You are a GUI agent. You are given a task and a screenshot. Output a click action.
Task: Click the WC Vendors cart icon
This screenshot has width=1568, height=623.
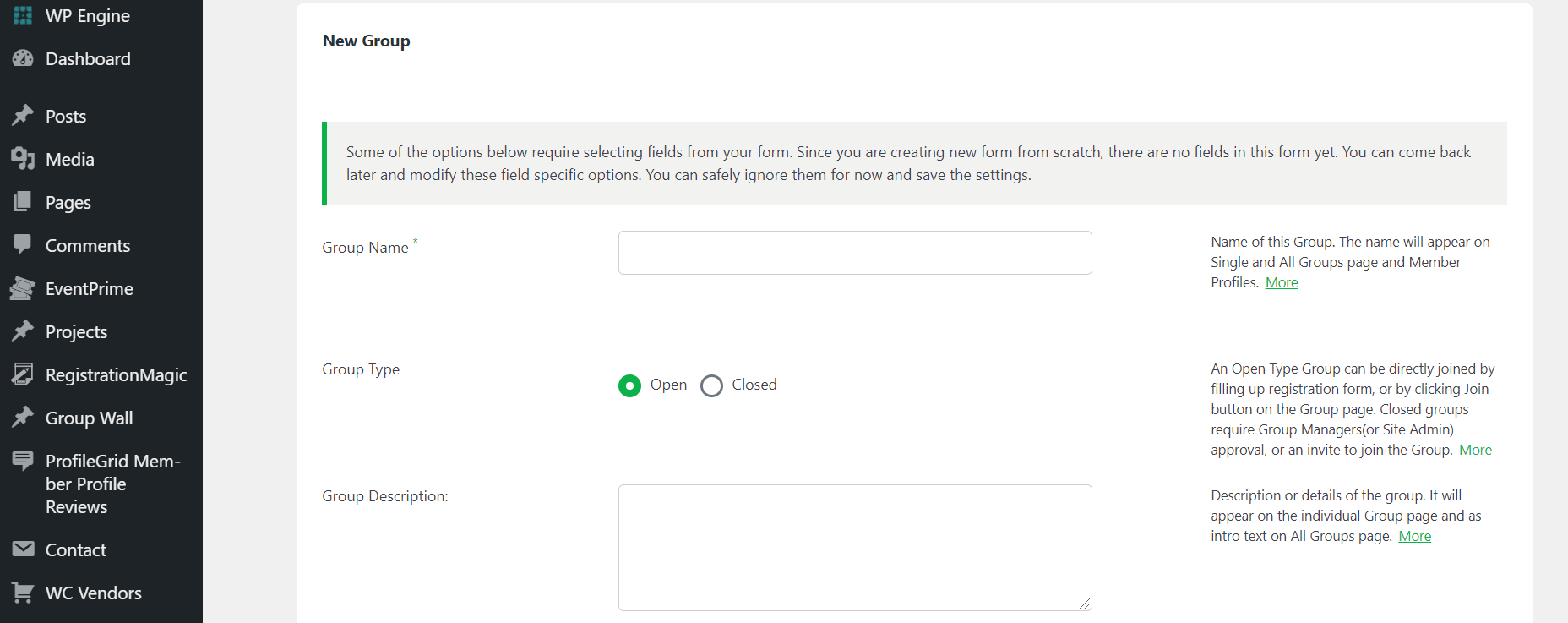[24, 593]
